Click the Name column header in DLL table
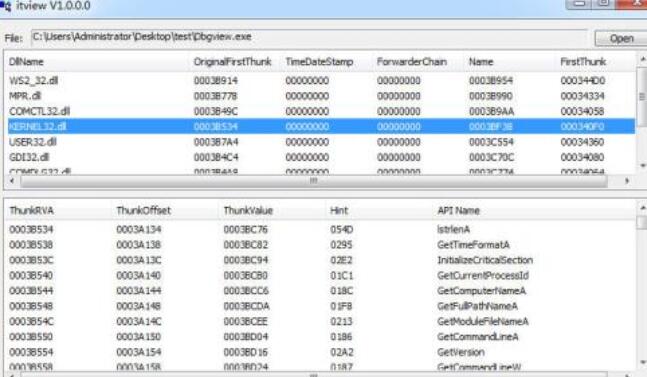Screen dimensions: 647x377 [481, 62]
